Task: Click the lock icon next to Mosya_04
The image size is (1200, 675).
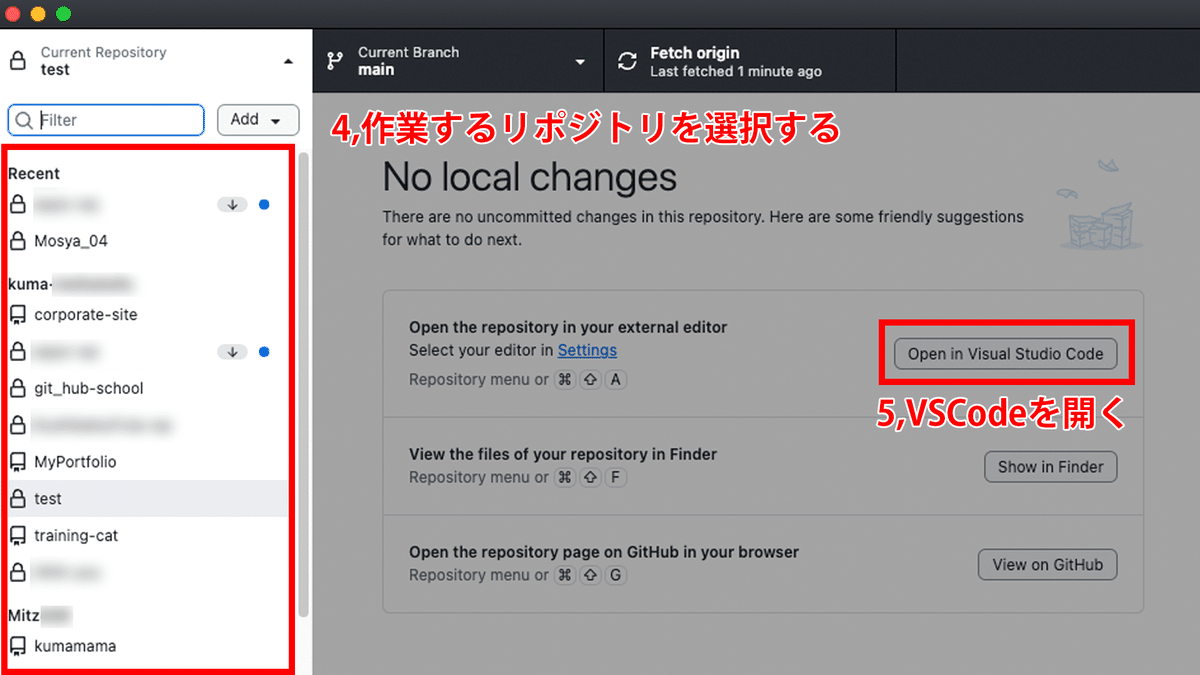Action: 17,241
